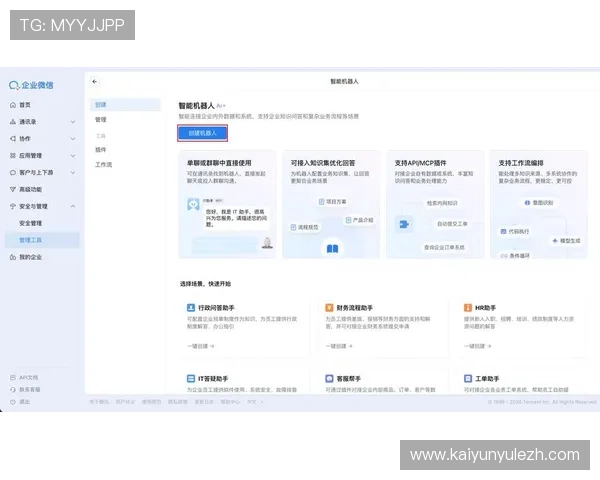Click the orange 财务流程助手 yen icon
The image size is (600, 480).
pyautogui.click(x=329, y=307)
